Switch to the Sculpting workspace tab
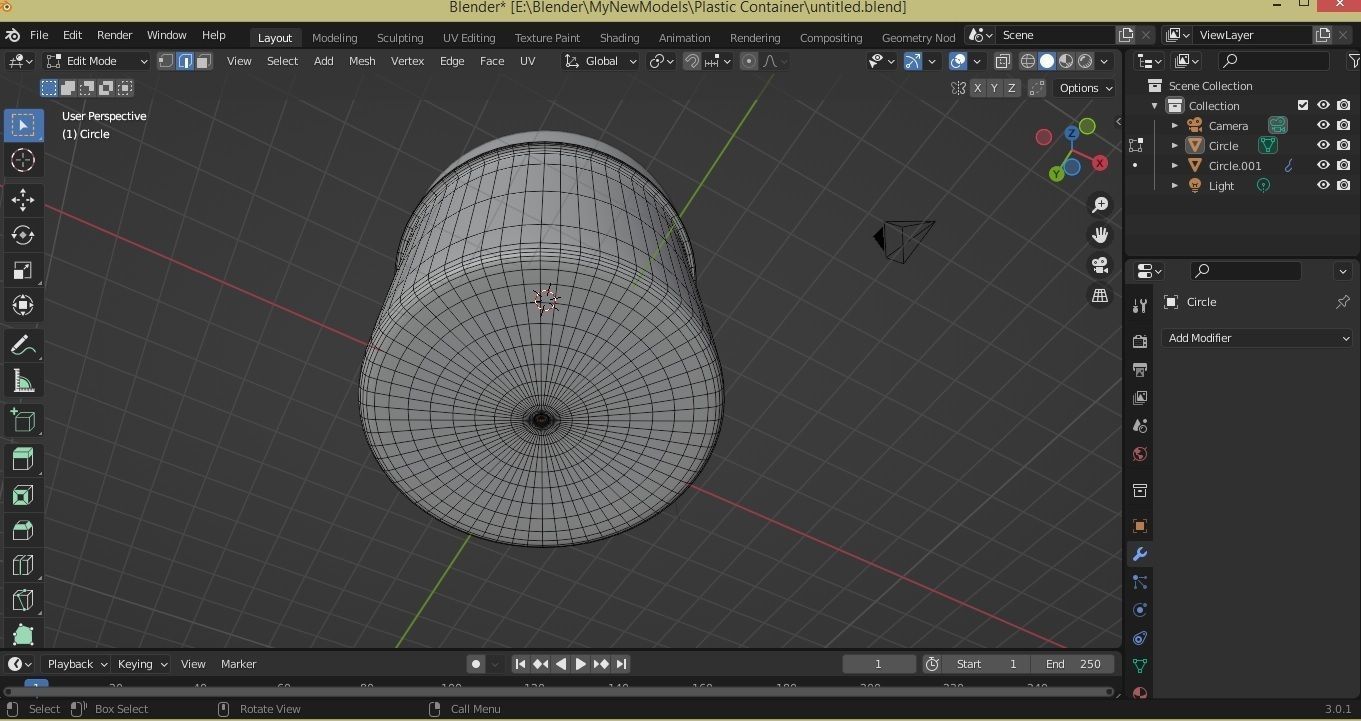Viewport: 1361px width, 721px height. click(399, 38)
